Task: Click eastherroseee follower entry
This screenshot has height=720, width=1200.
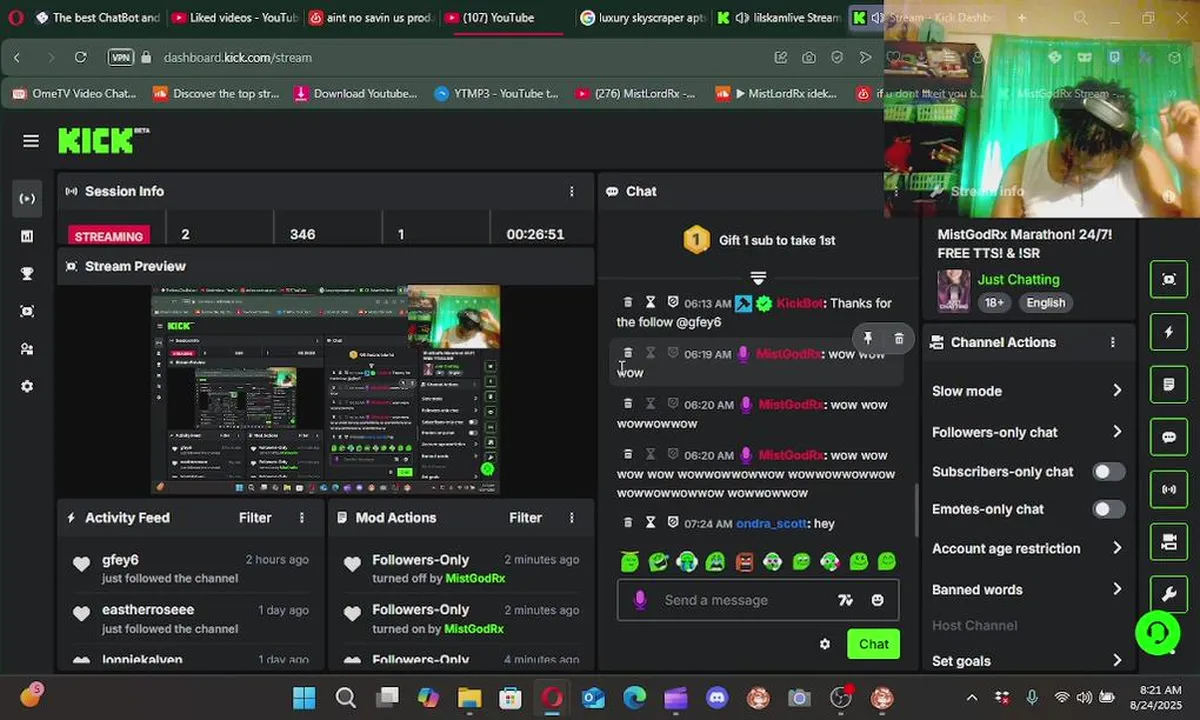Action: tap(191, 618)
